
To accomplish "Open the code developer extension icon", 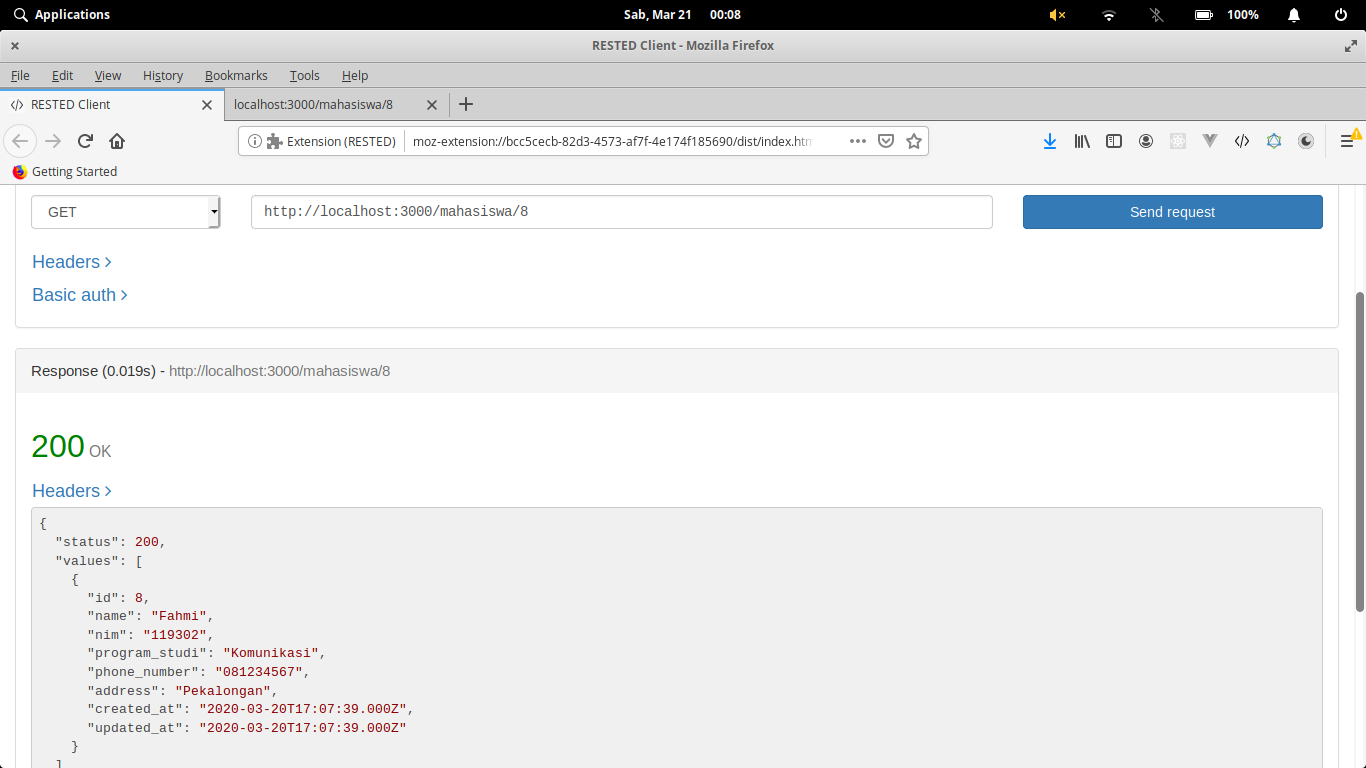I will (x=1242, y=141).
